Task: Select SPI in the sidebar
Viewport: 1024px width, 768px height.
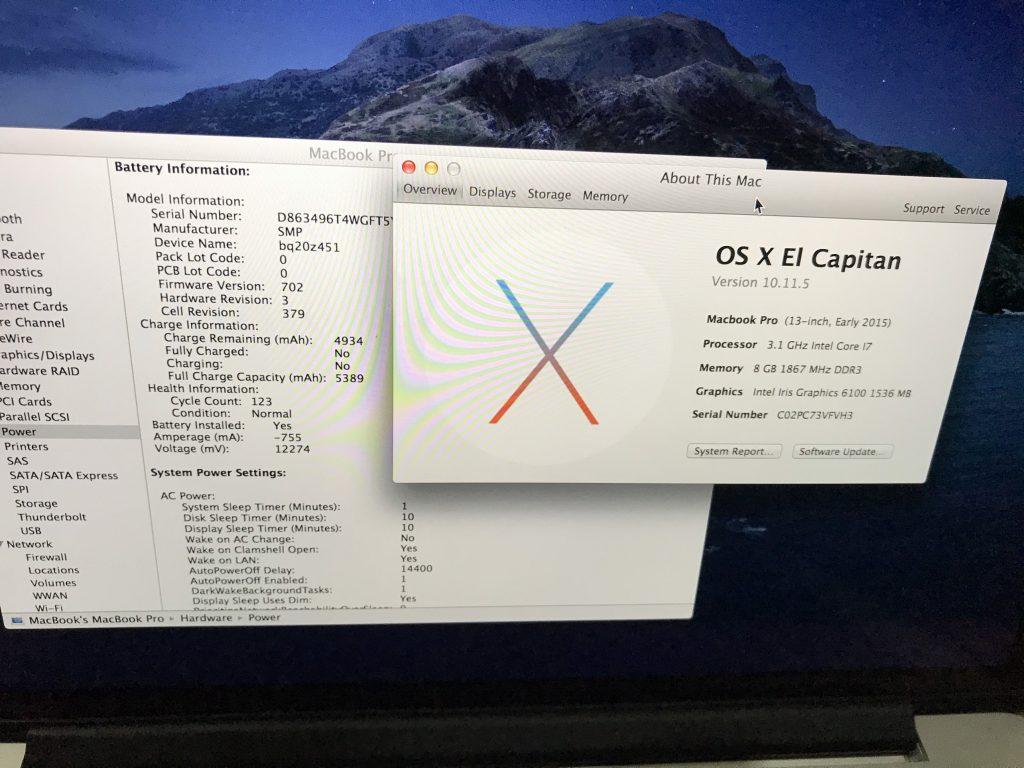Action: point(20,489)
